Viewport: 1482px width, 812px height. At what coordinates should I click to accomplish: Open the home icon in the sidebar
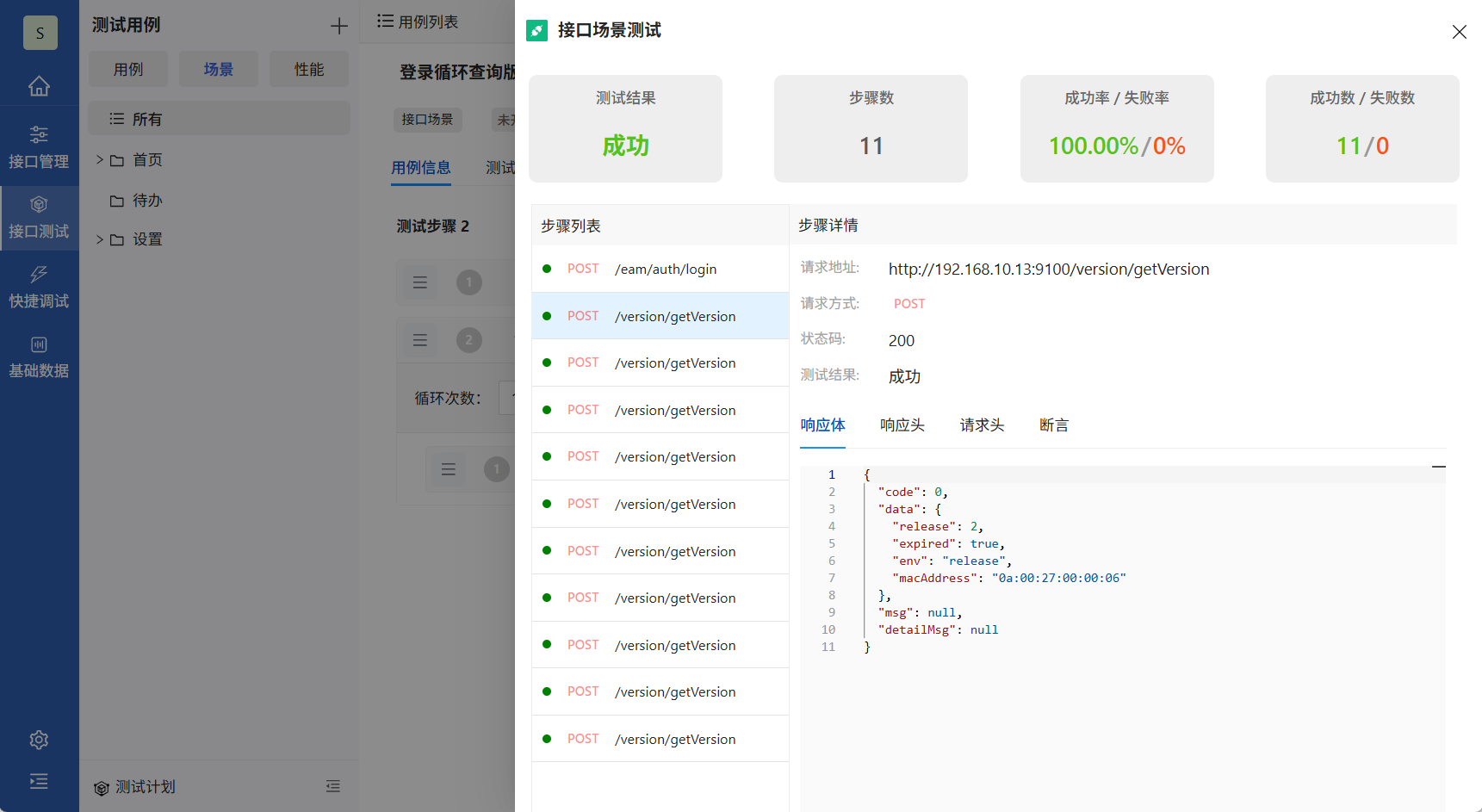coord(39,86)
